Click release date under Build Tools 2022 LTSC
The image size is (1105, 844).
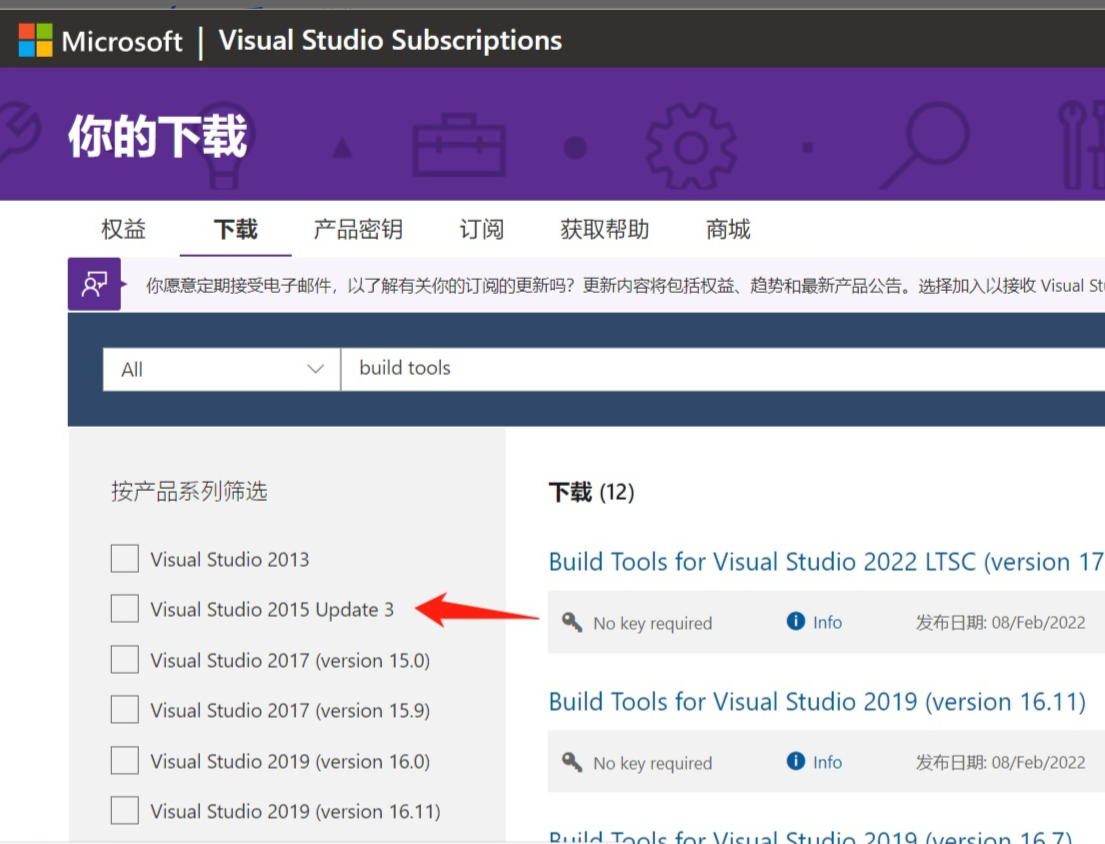click(1000, 622)
